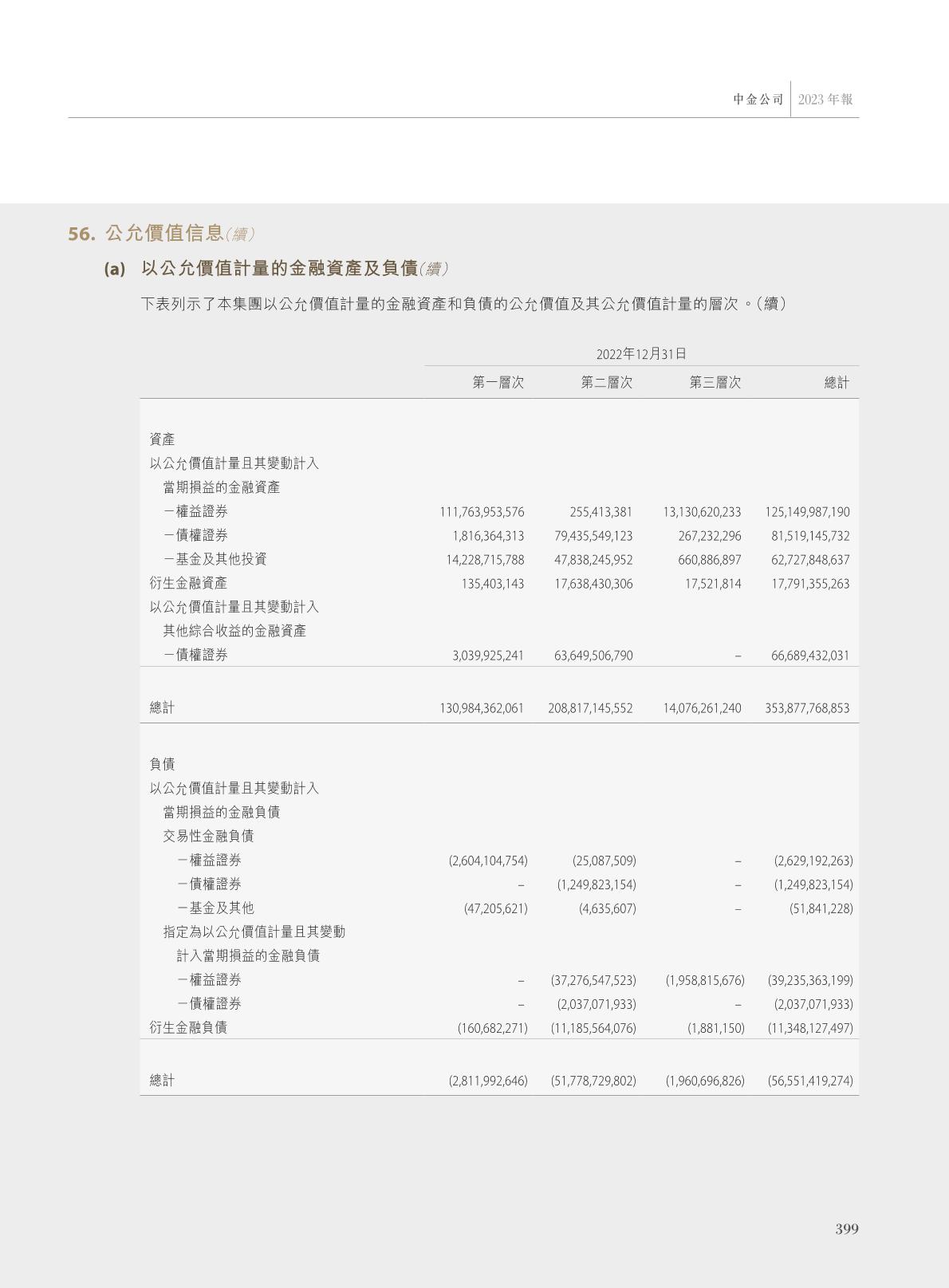949x1288 pixels.
Task: Click the 衍生金融資產 row label
Action: click(x=188, y=584)
